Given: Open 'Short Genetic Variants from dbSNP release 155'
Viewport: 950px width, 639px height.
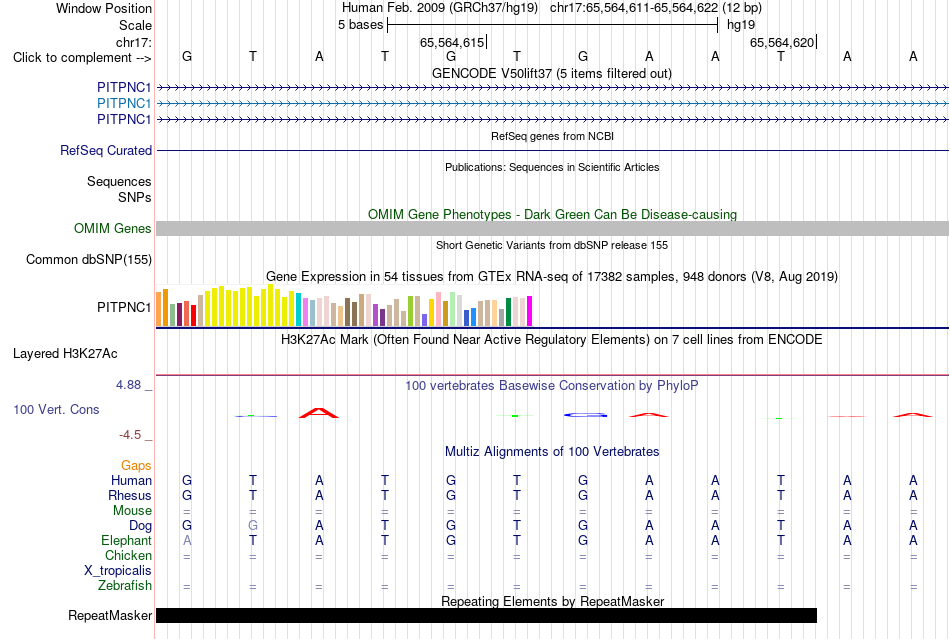Looking at the screenshot, I should pos(552,245).
